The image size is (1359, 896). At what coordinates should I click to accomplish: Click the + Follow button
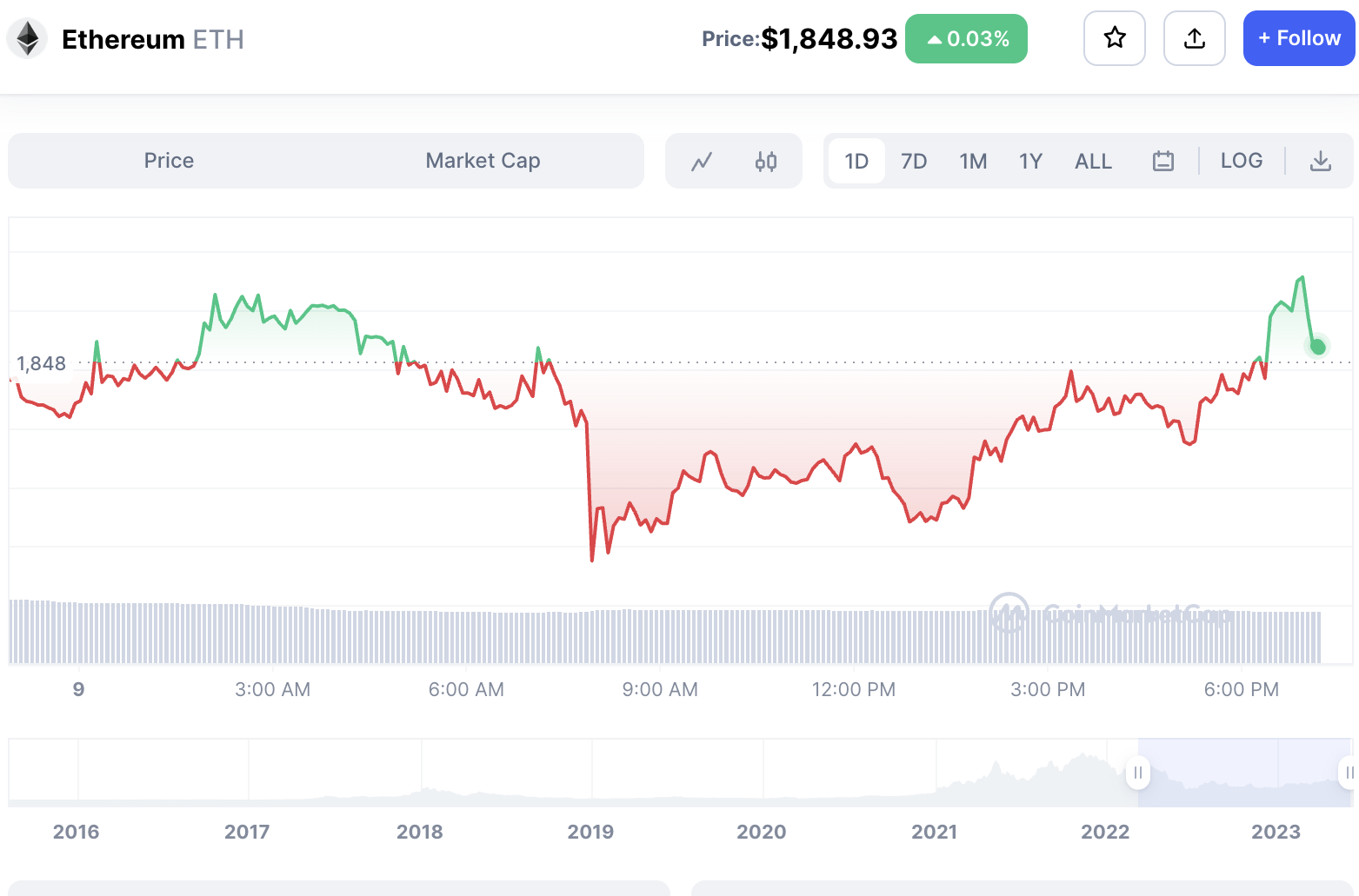pyautogui.click(x=1299, y=38)
